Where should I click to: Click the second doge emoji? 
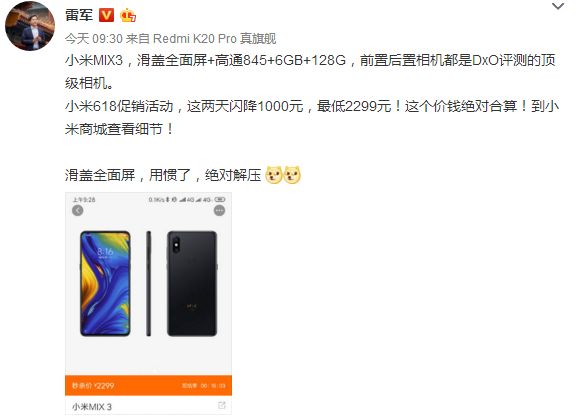[292, 175]
